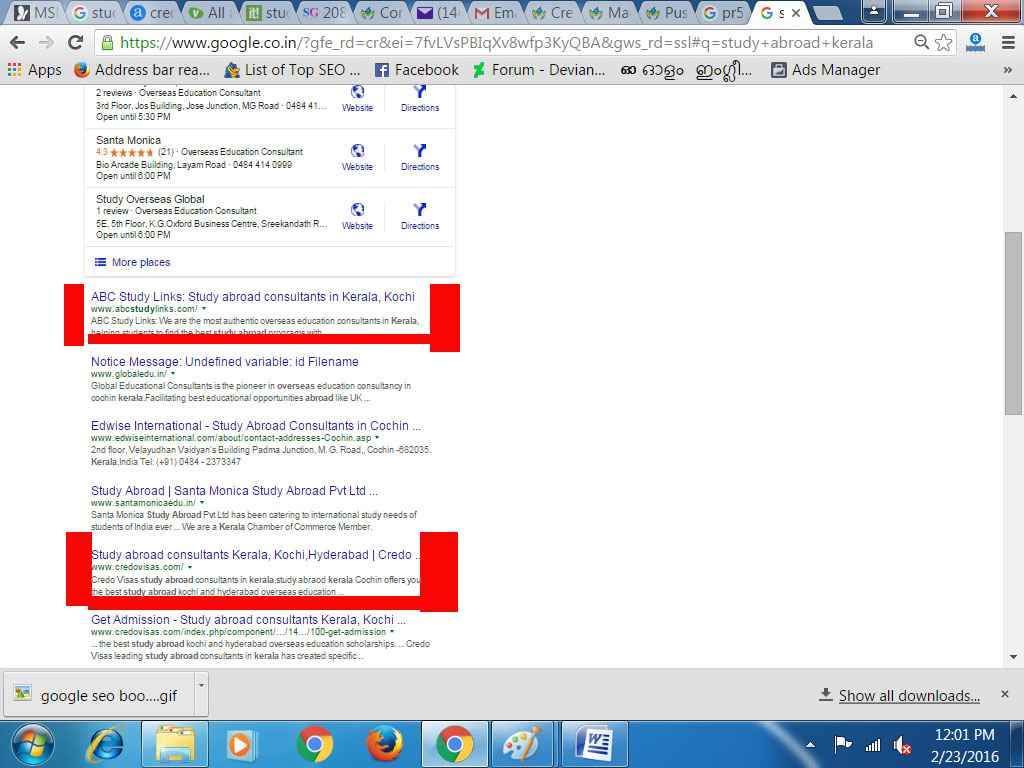Open the Action Center flag tray icon
This screenshot has height=768, width=1024.
pos(843,744)
